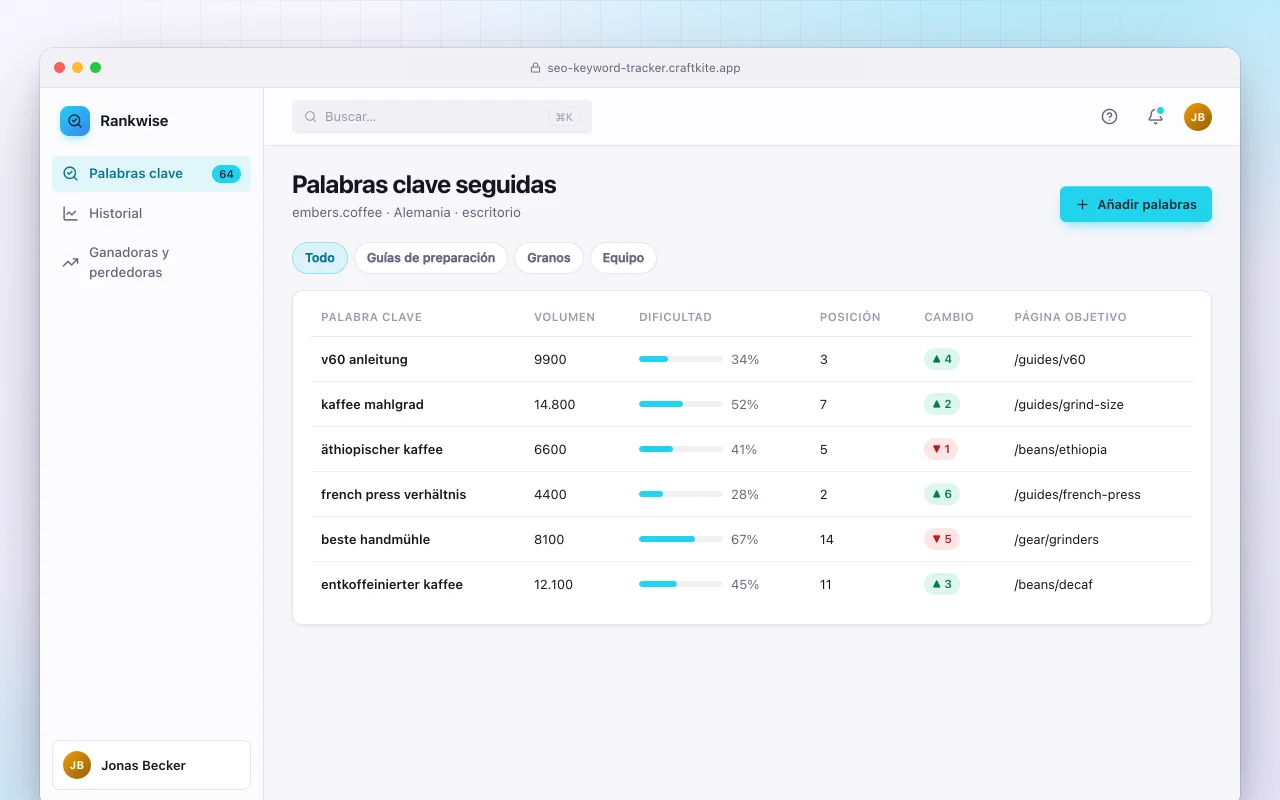
Task: Click the Historial chart icon
Action: tap(70, 214)
